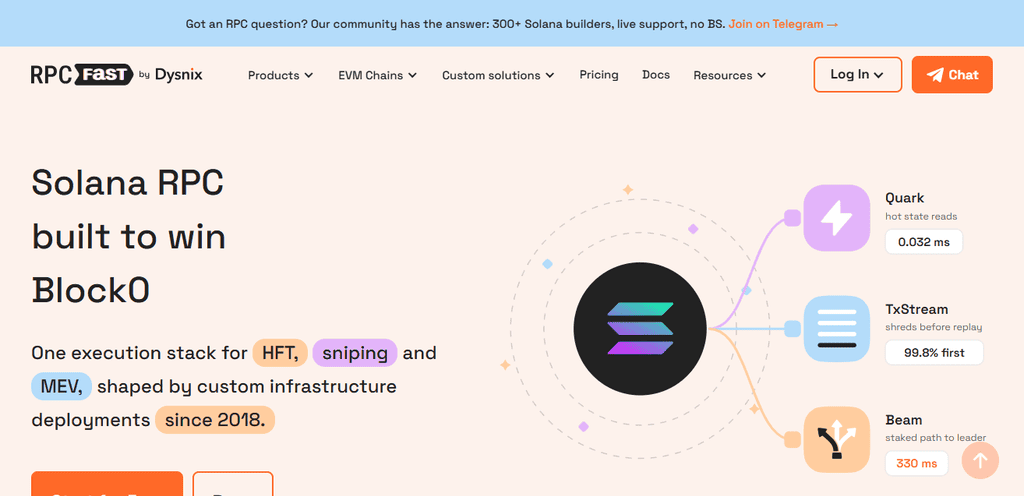Screen dimensions: 1024x496
Task: Click the scroll-to-top arrow button
Action: pos(980,461)
